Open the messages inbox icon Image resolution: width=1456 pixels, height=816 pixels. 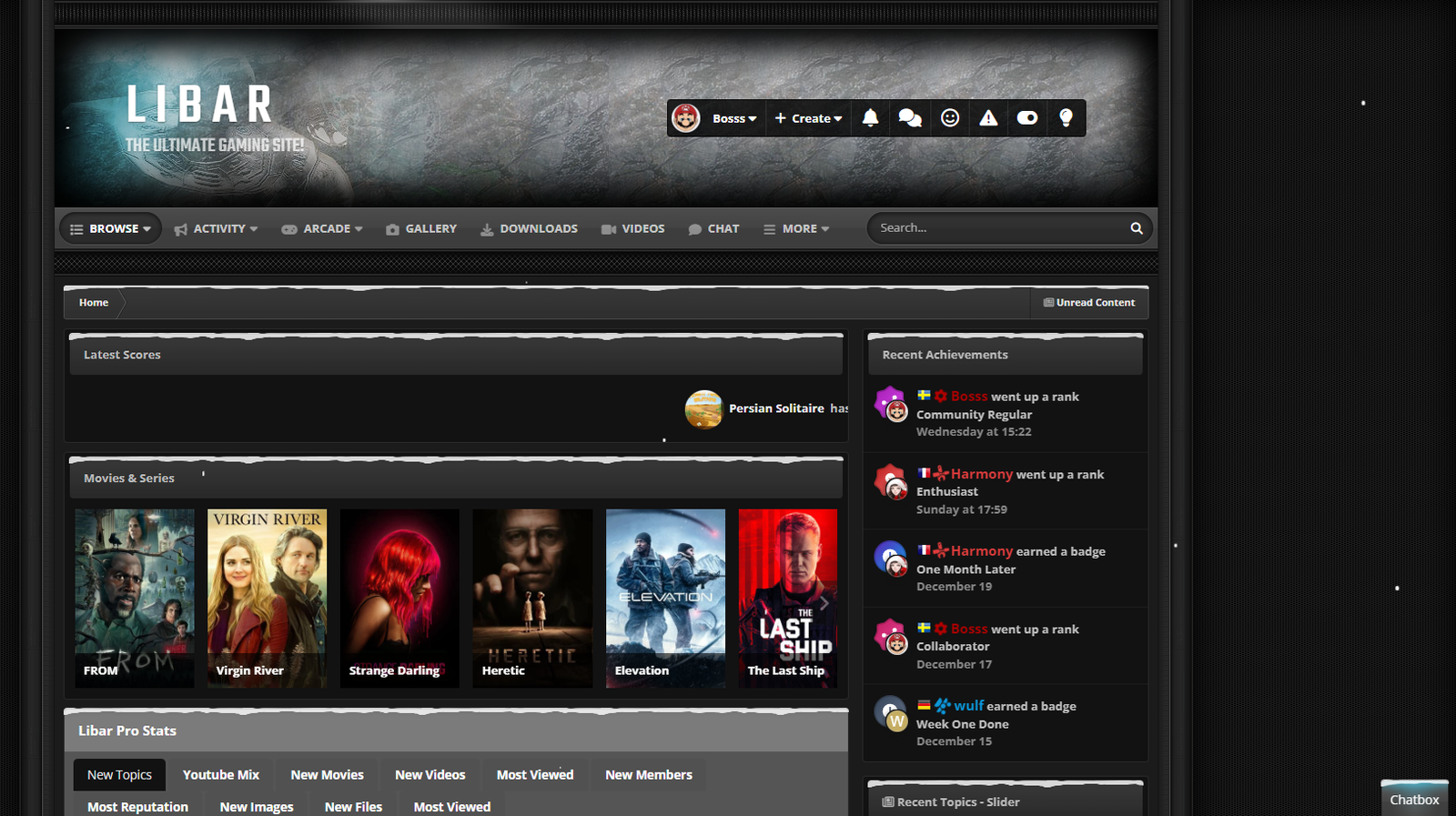point(910,118)
